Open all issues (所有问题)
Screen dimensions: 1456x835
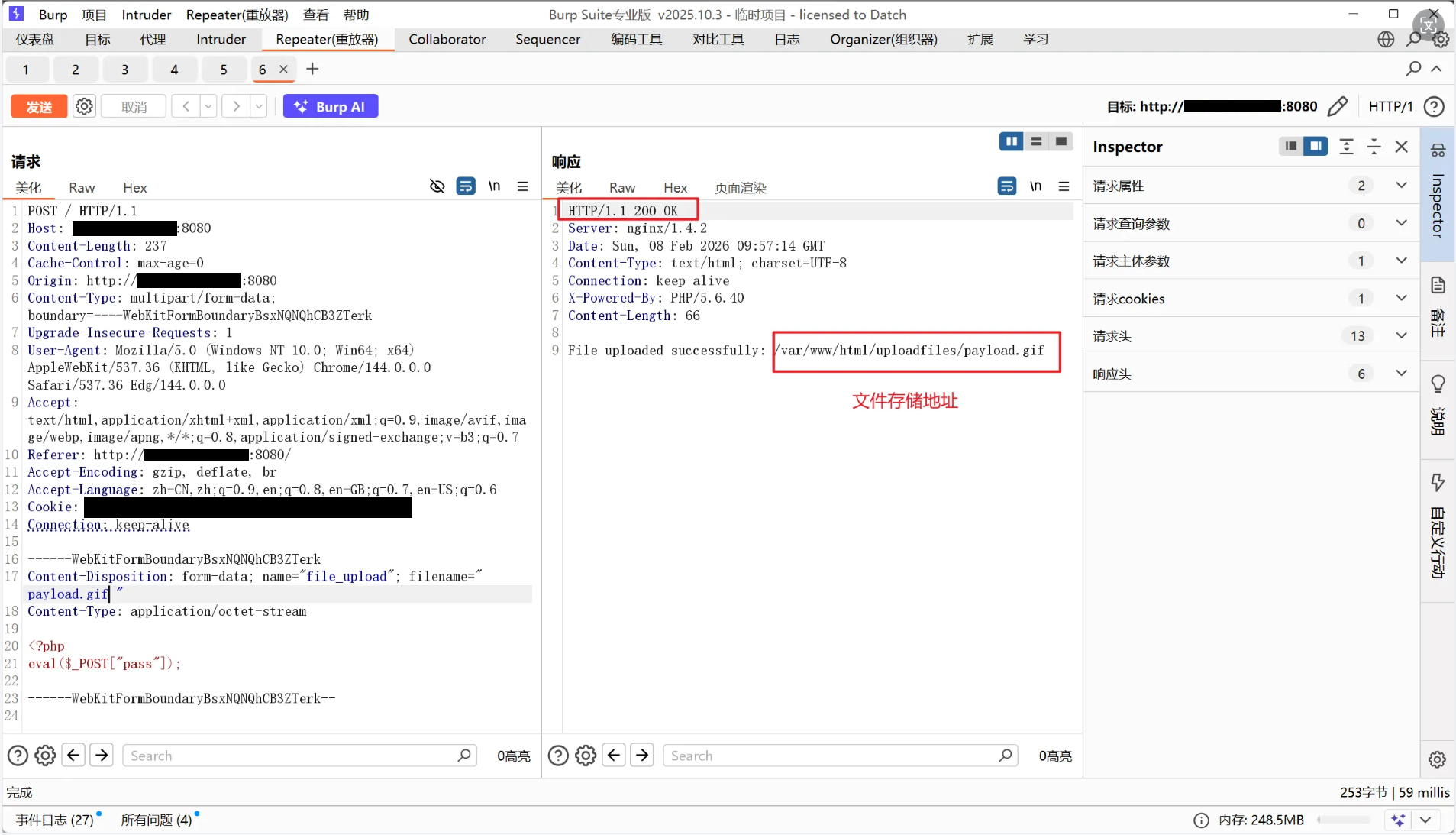pos(156,820)
